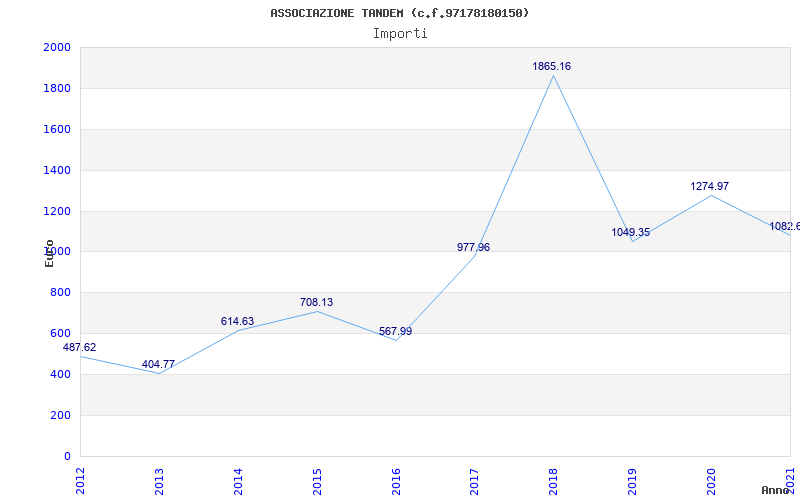Click the 0 y-axis tick label
Image resolution: width=800 pixels, height=500 pixels.
point(67,456)
